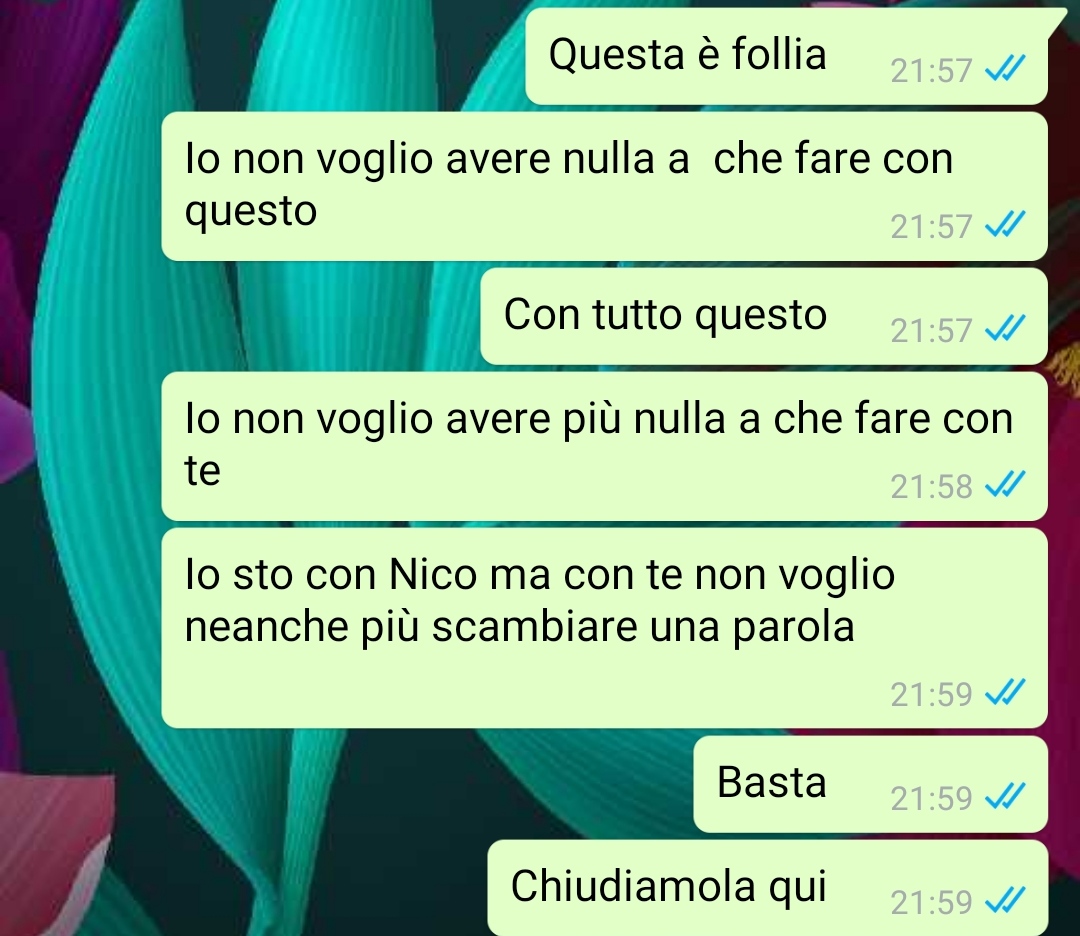Select the message ending with "fare con te"

tap(605, 446)
